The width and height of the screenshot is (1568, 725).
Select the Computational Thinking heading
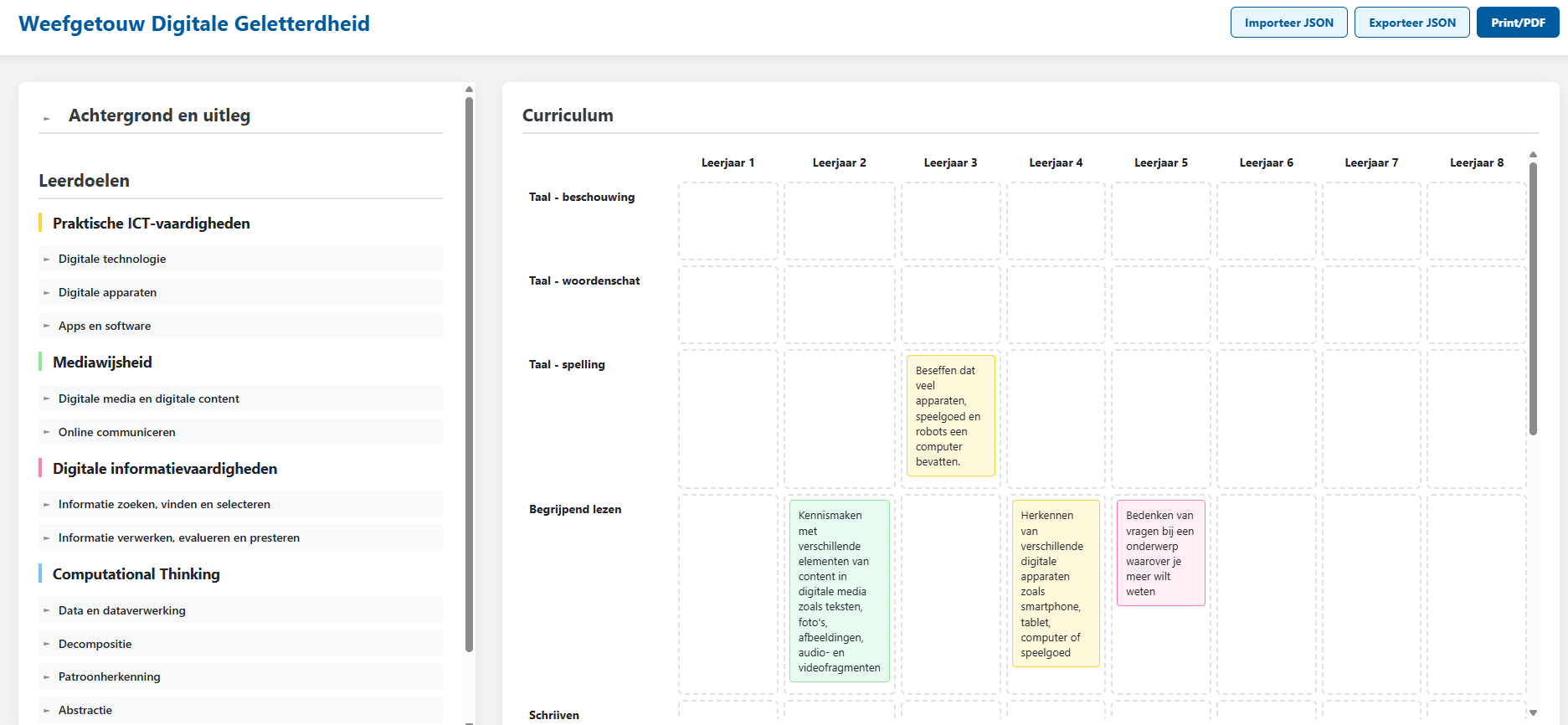point(136,574)
